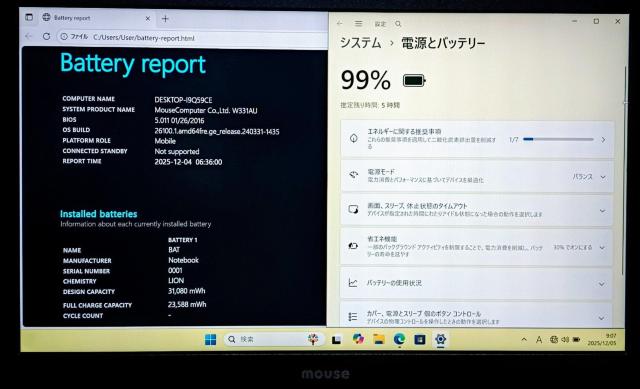The height and width of the screenshot is (389, 640).
Task: Open the Settings navigation hamburger menu
Action: click(x=358, y=24)
